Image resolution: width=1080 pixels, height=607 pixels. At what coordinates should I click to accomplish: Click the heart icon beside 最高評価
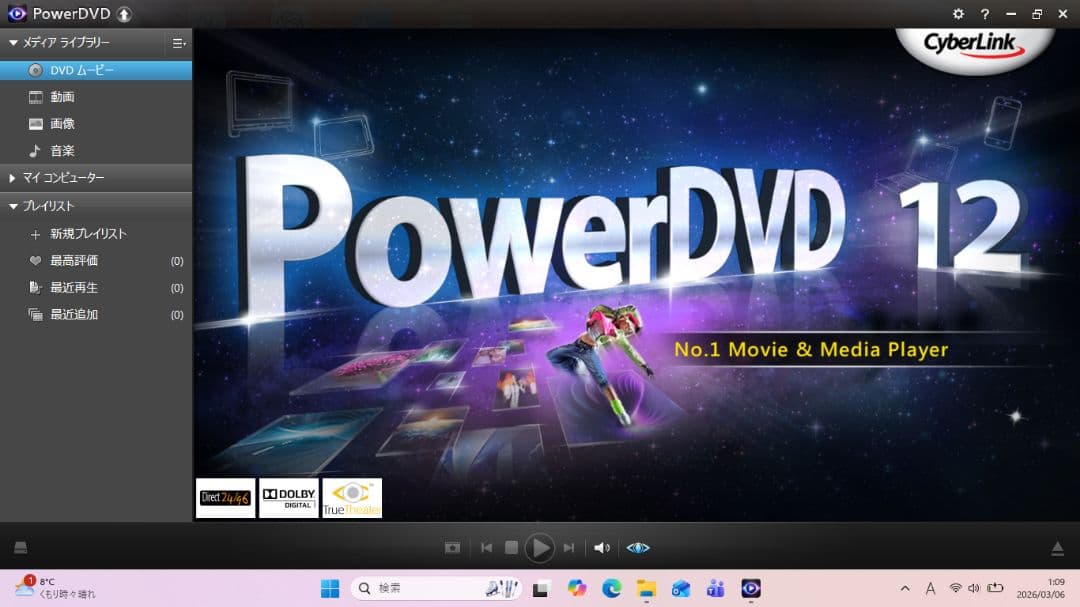tap(35, 260)
